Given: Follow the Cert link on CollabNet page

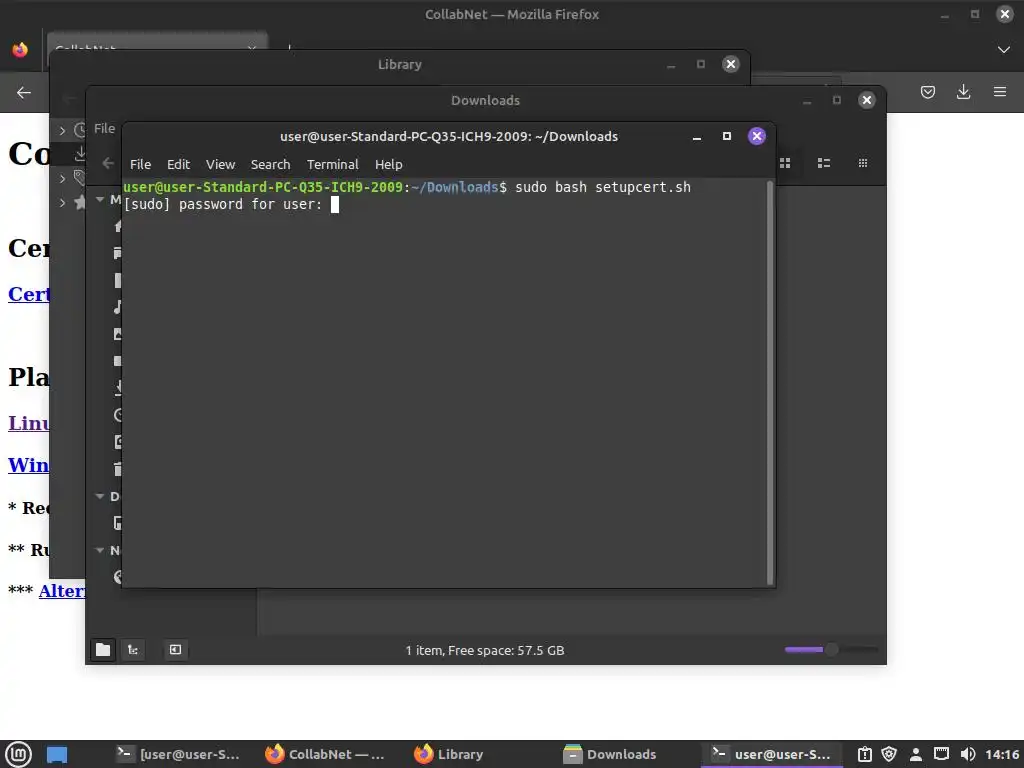Looking at the screenshot, I should pyautogui.click(x=29, y=294).
